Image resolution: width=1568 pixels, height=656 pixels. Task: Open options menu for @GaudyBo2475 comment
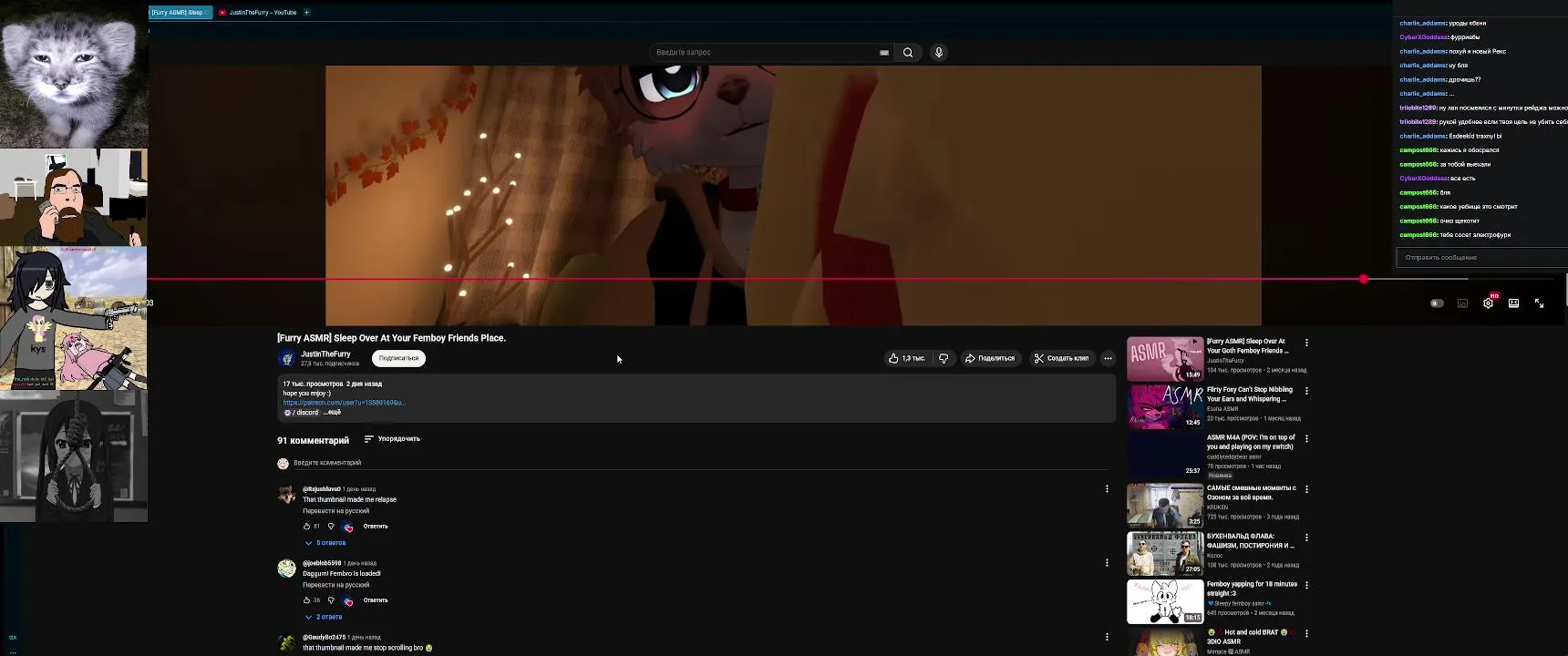click(1107, 636)
